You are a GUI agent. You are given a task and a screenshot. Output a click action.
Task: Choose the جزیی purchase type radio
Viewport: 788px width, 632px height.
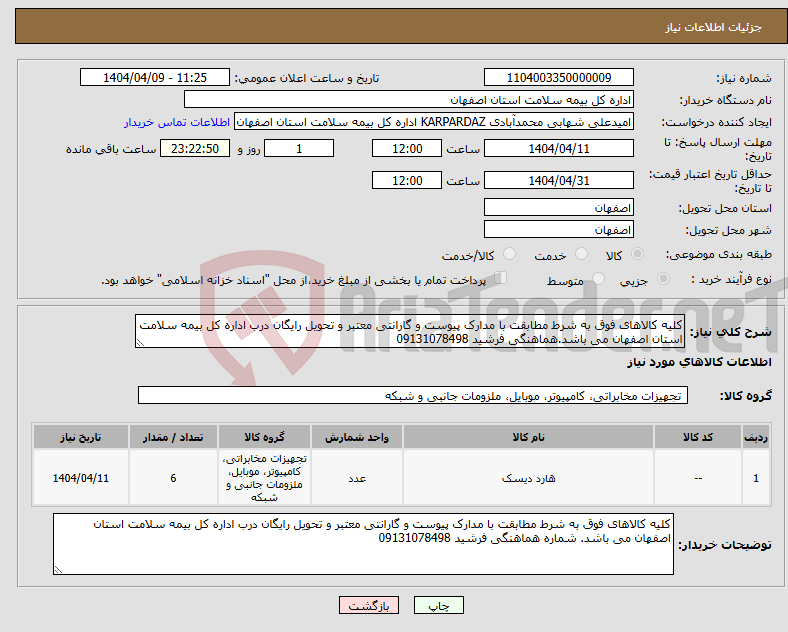click(663, 279)
